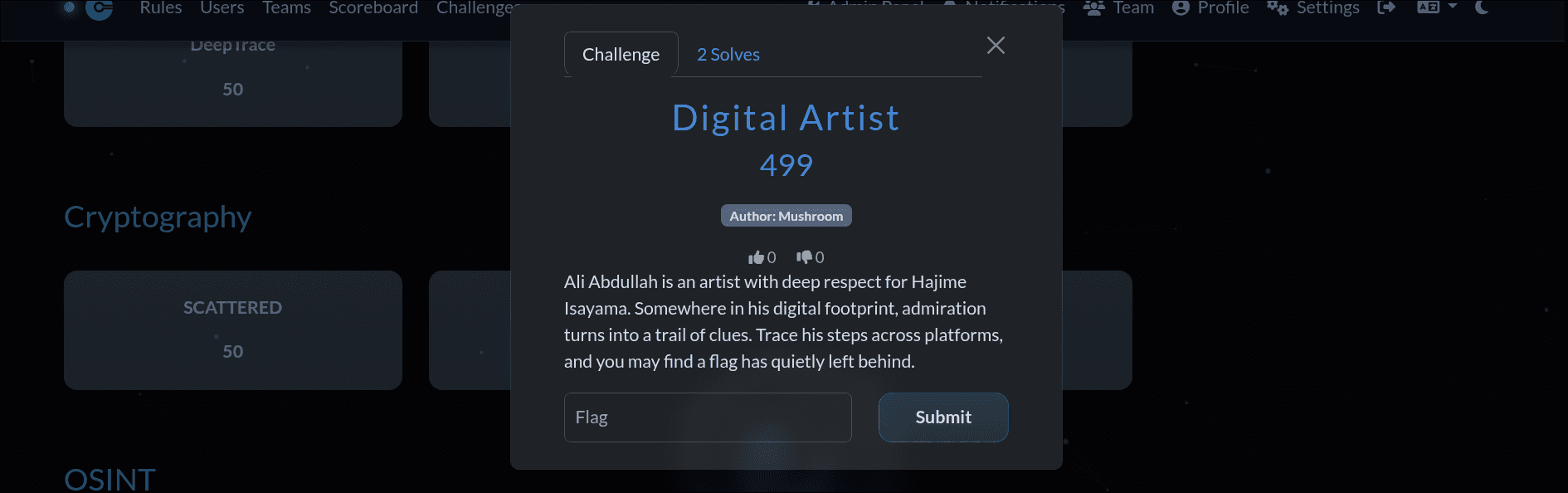Viewport: 1568px width, 493px height.
Task: Give the challenge a thumbs down
Action: coord(806,256)
